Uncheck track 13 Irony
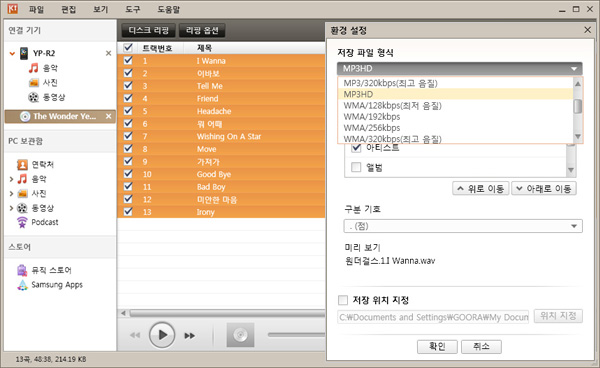Image resolution: width=600 pixels, height=368 pixels. [x=128, y=212]
